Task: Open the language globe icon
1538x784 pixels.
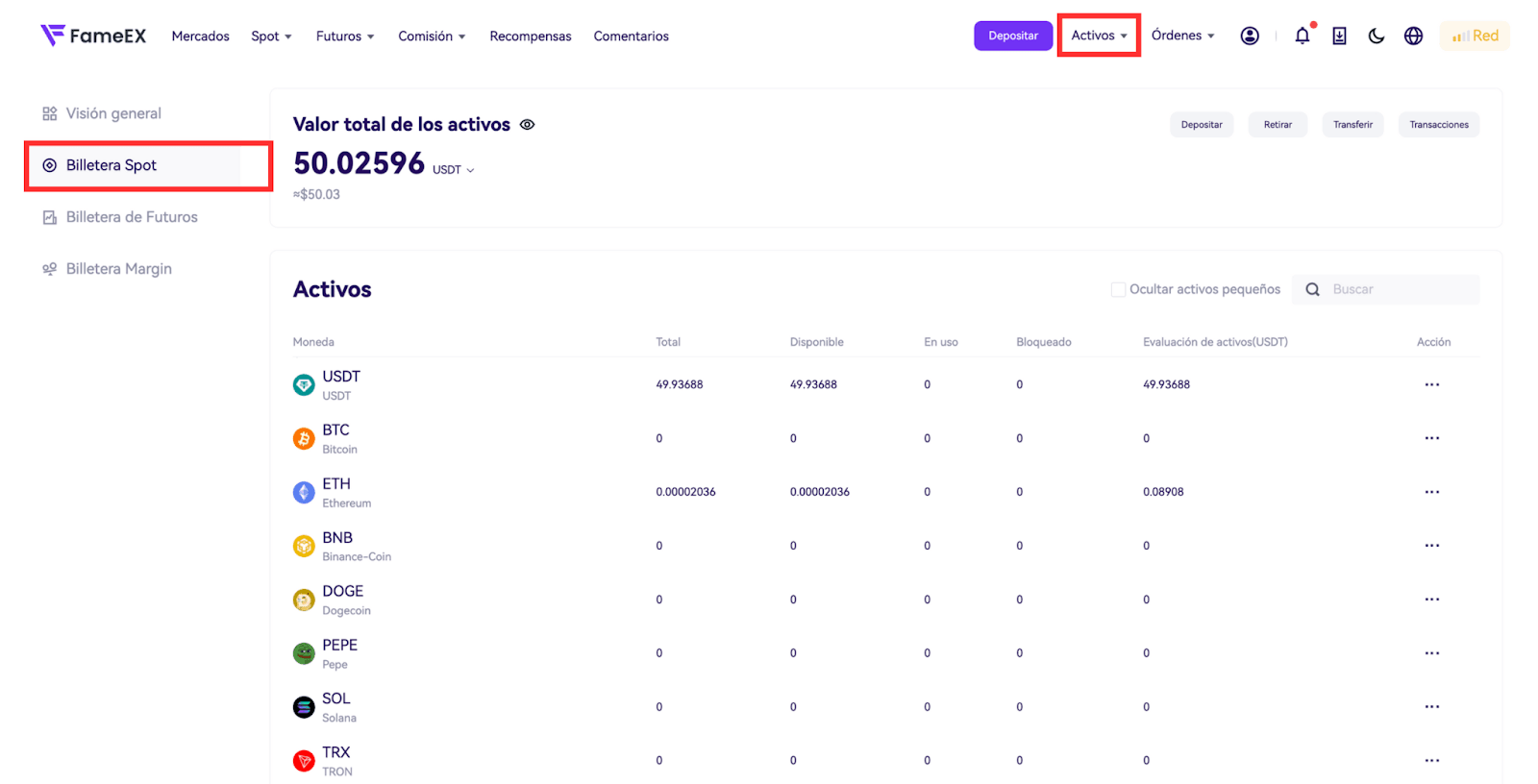Action: 1413,36
